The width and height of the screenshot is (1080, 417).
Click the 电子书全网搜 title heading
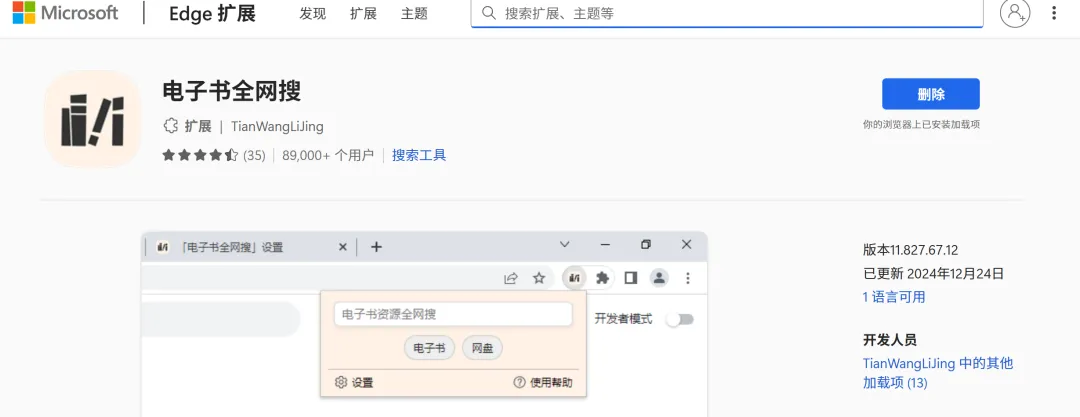pyautogui.click(x=232, y=90)
